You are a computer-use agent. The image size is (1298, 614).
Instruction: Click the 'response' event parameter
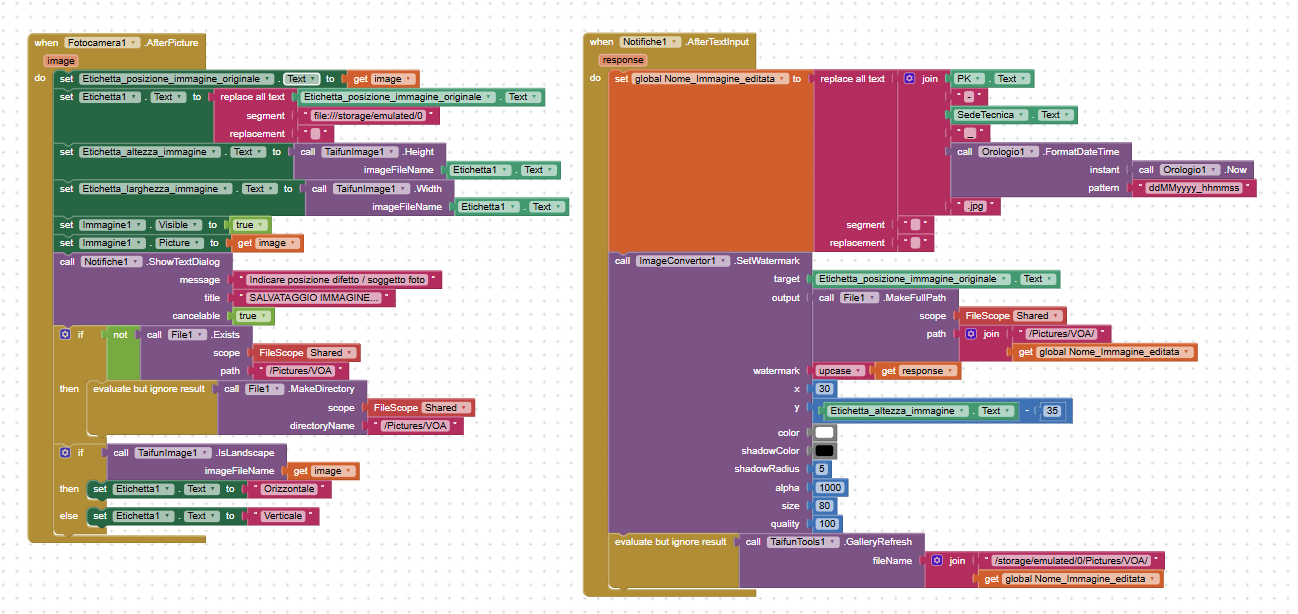point(622,60)
